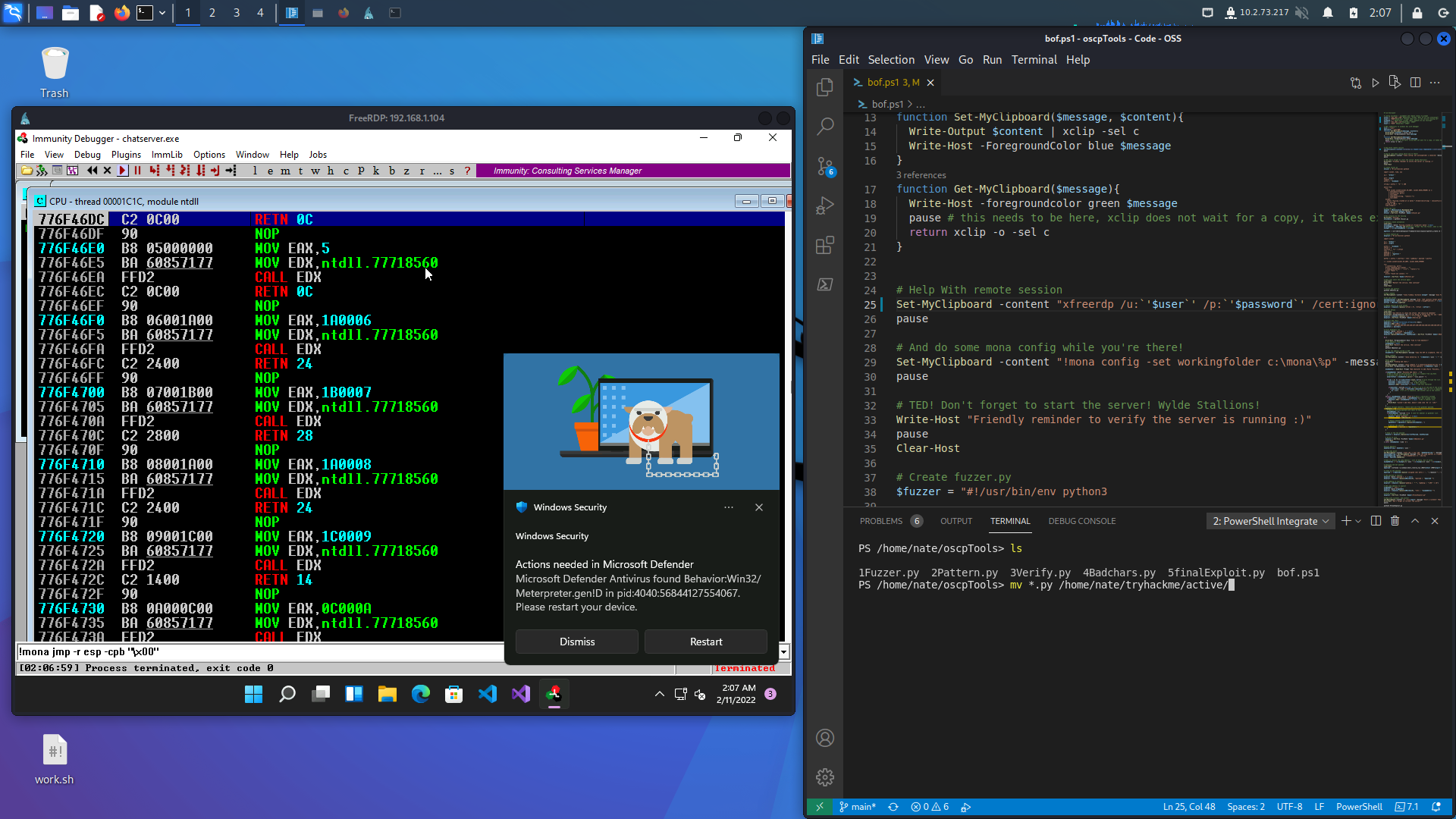Open the Terminal menu in VS Code menubar
This screenshot has height=819, width=1456.
tap(1034, 60)
